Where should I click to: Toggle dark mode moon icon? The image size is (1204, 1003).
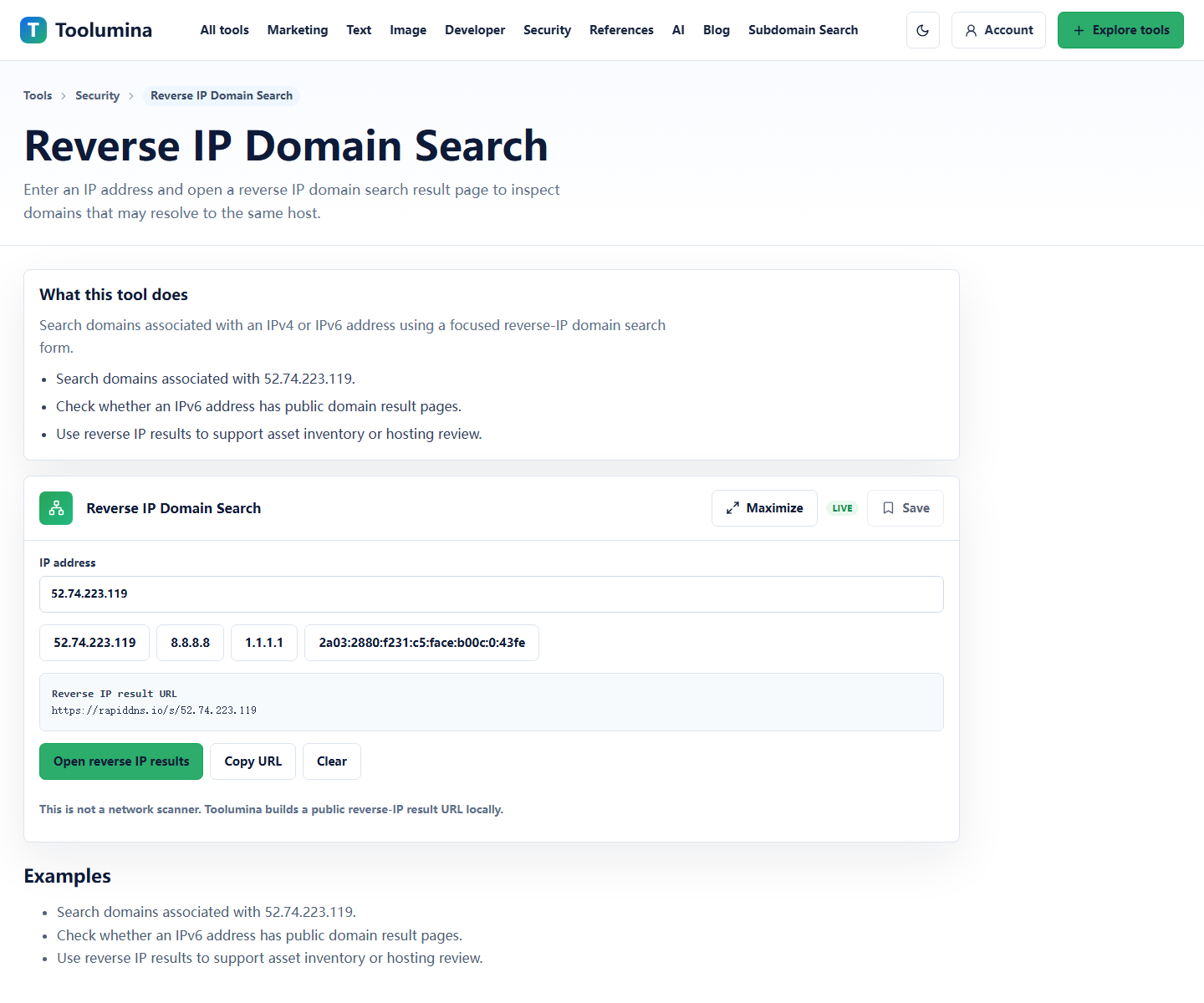pos(923,30)
